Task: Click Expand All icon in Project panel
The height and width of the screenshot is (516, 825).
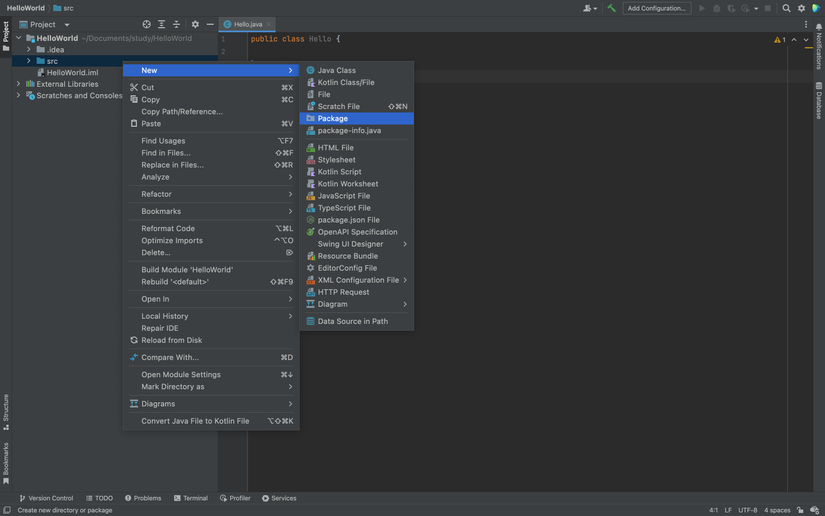Action: (161, 24)
